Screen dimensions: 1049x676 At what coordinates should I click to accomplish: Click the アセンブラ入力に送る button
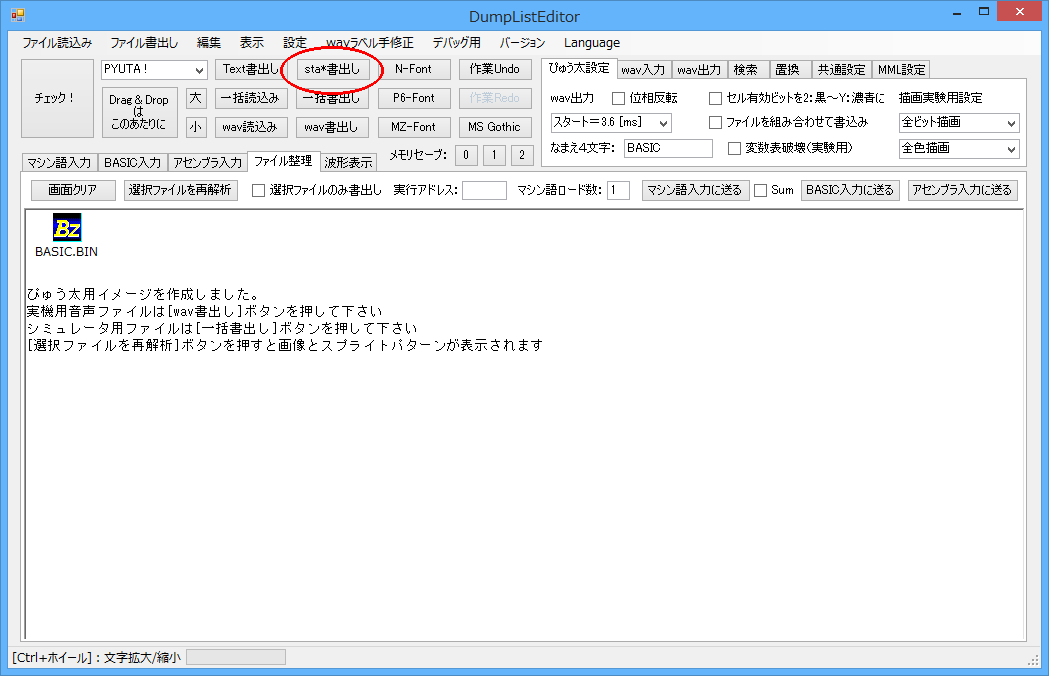(x=963, y=190)
